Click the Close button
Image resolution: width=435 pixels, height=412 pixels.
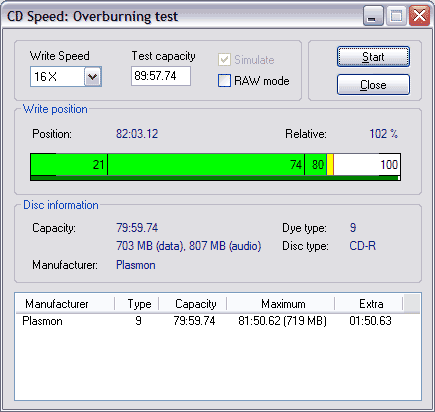[373, 85]
